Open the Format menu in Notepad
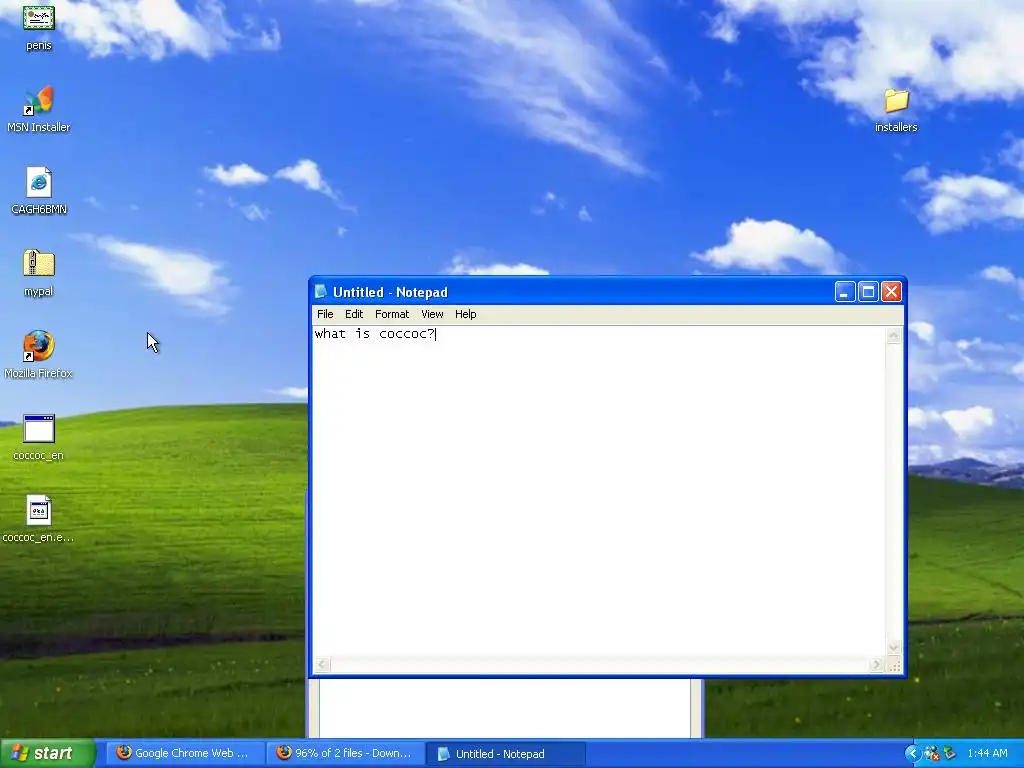 (x=392, y=314)
